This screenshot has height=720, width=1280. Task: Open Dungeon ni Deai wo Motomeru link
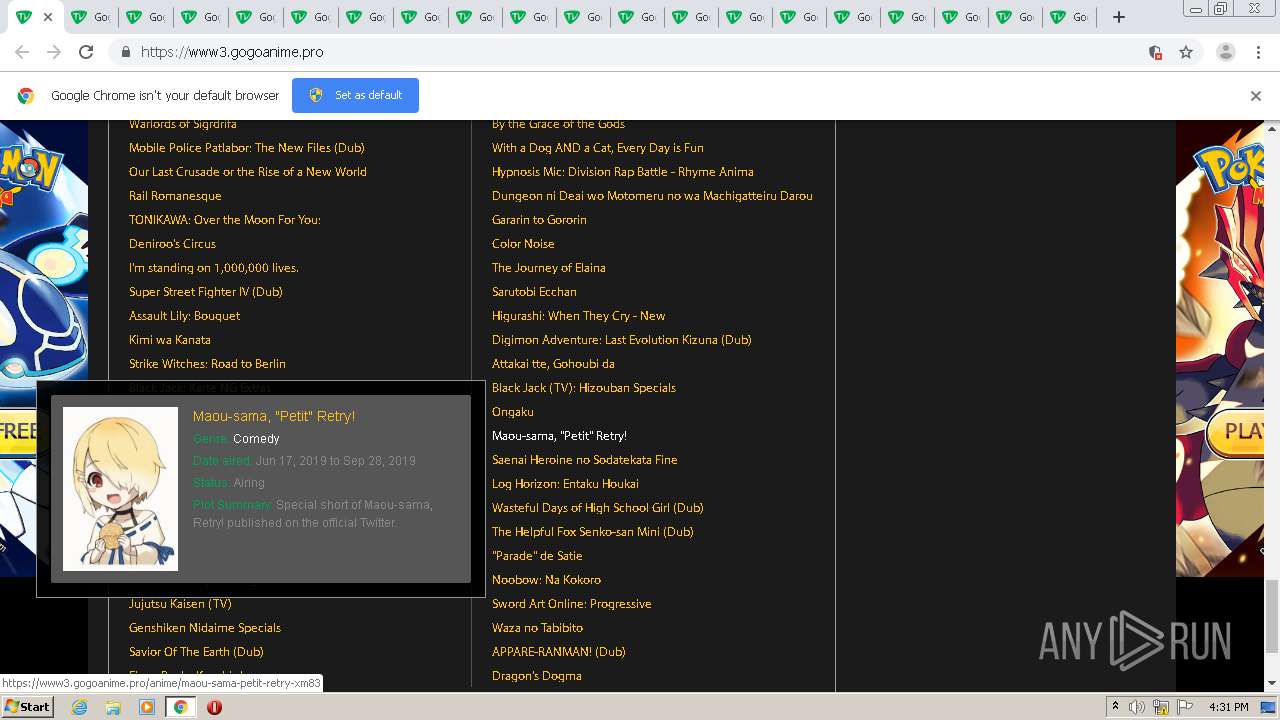(652, 196)
